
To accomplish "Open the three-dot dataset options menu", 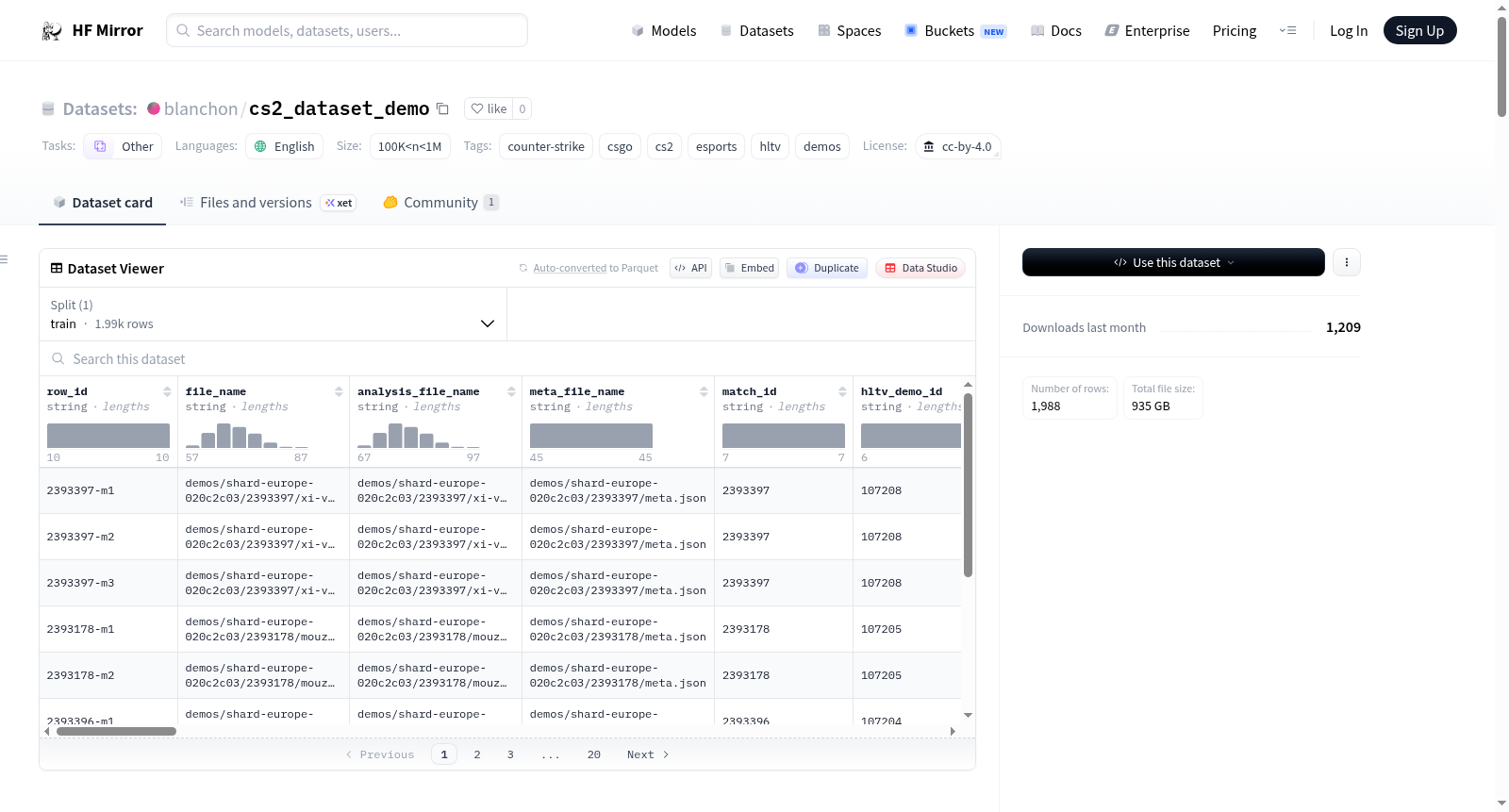I will click(1347, 262).
